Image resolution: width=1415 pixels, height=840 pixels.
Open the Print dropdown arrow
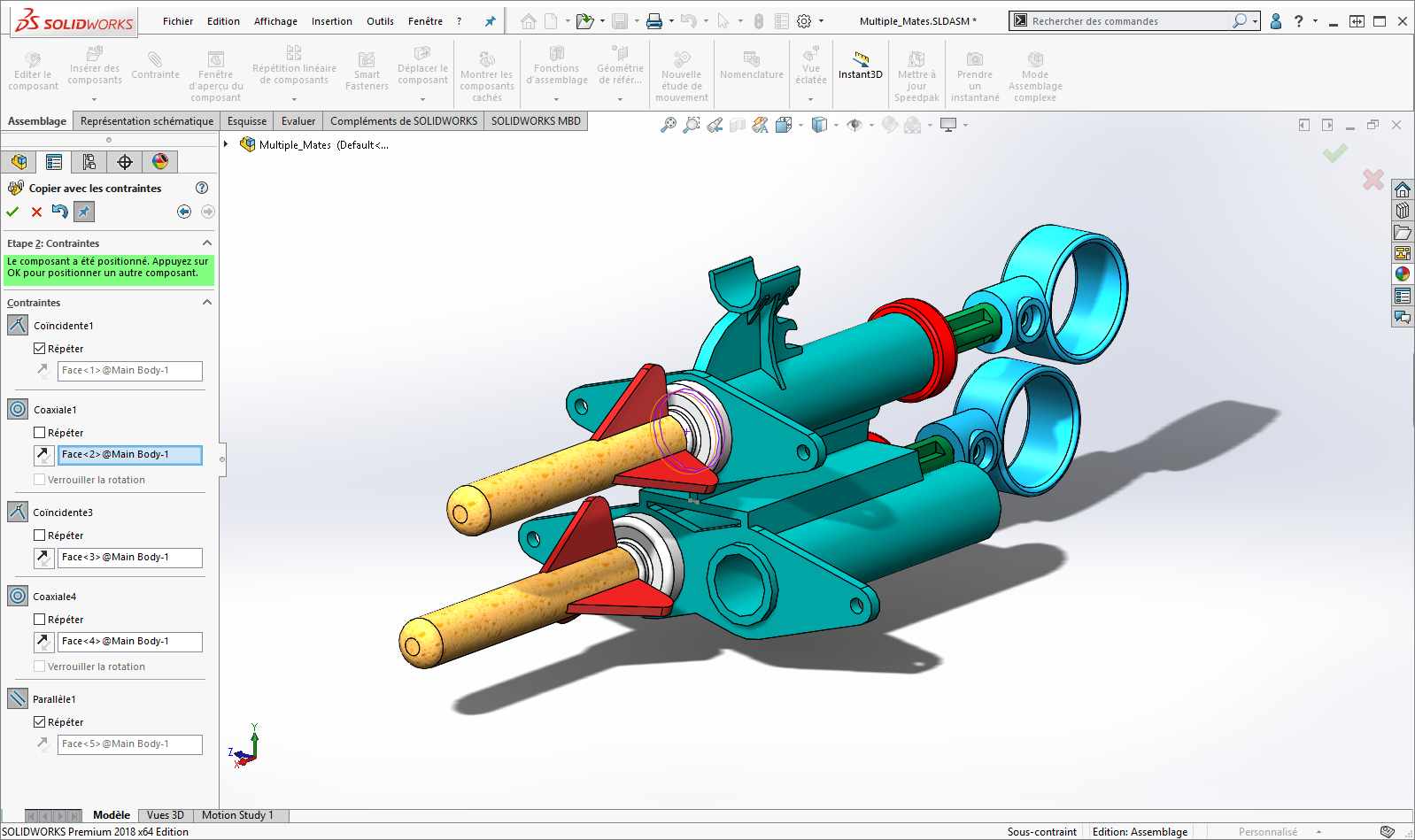click(x=671, y=21)
